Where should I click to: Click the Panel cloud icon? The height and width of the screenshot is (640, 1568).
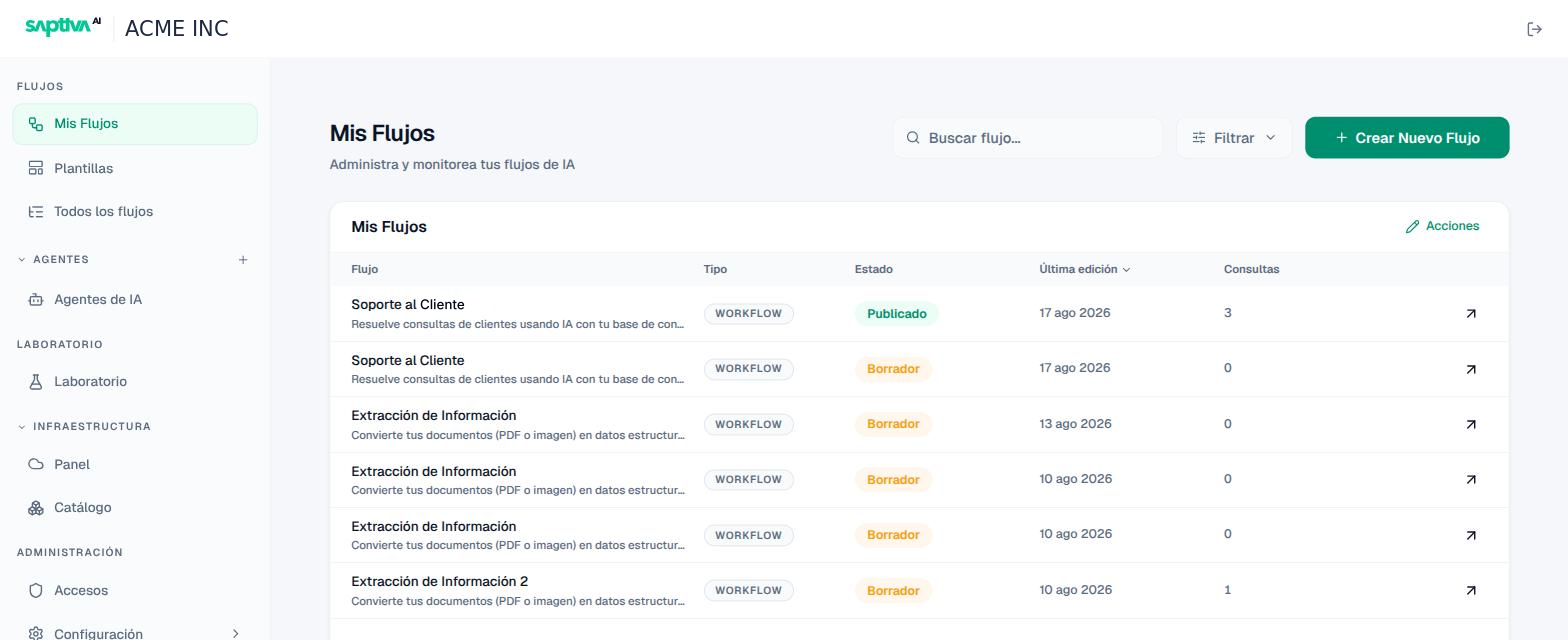36,464
